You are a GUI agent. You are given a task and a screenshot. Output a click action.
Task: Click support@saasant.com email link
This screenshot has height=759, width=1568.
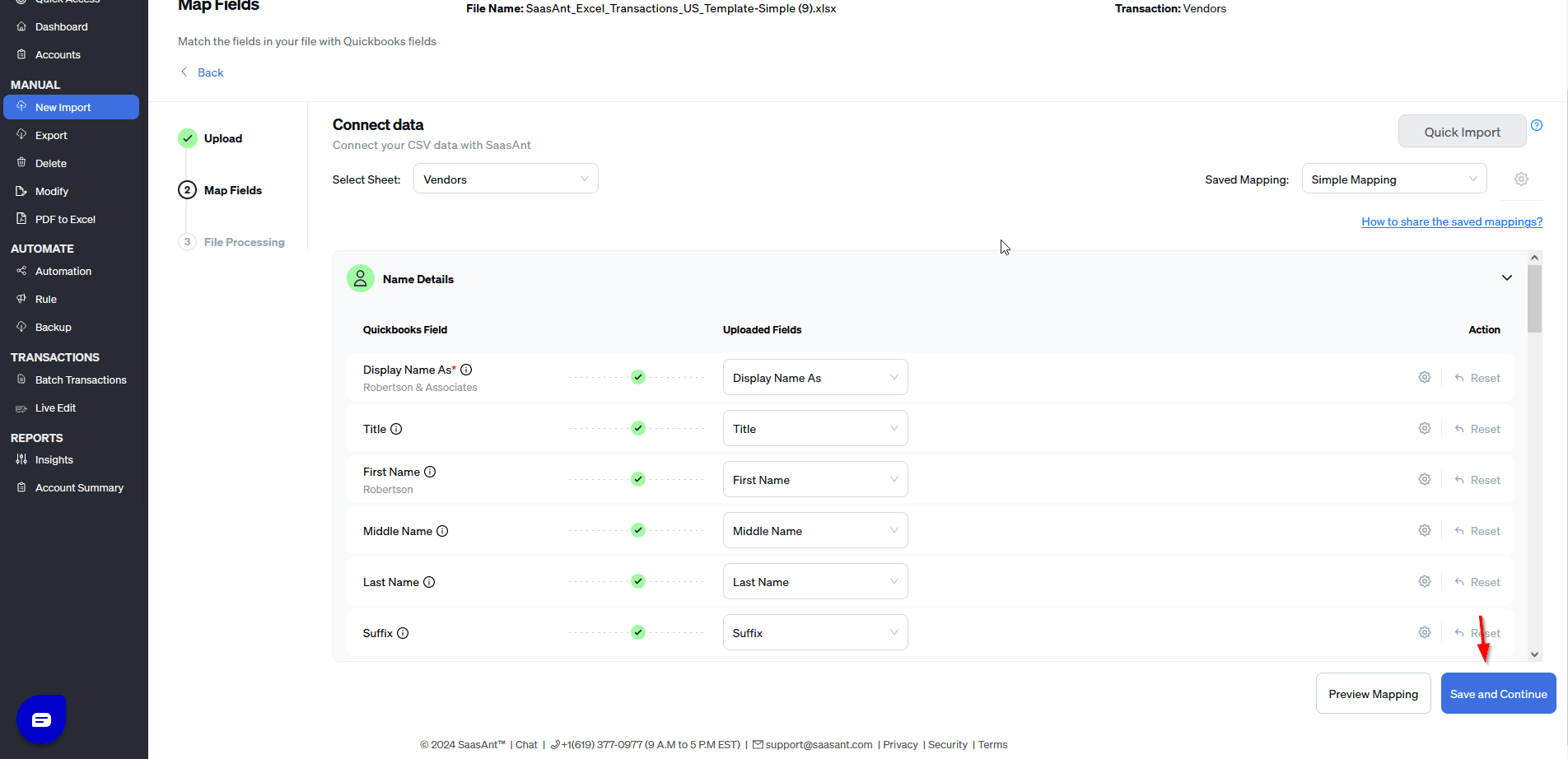click(819, 744)
